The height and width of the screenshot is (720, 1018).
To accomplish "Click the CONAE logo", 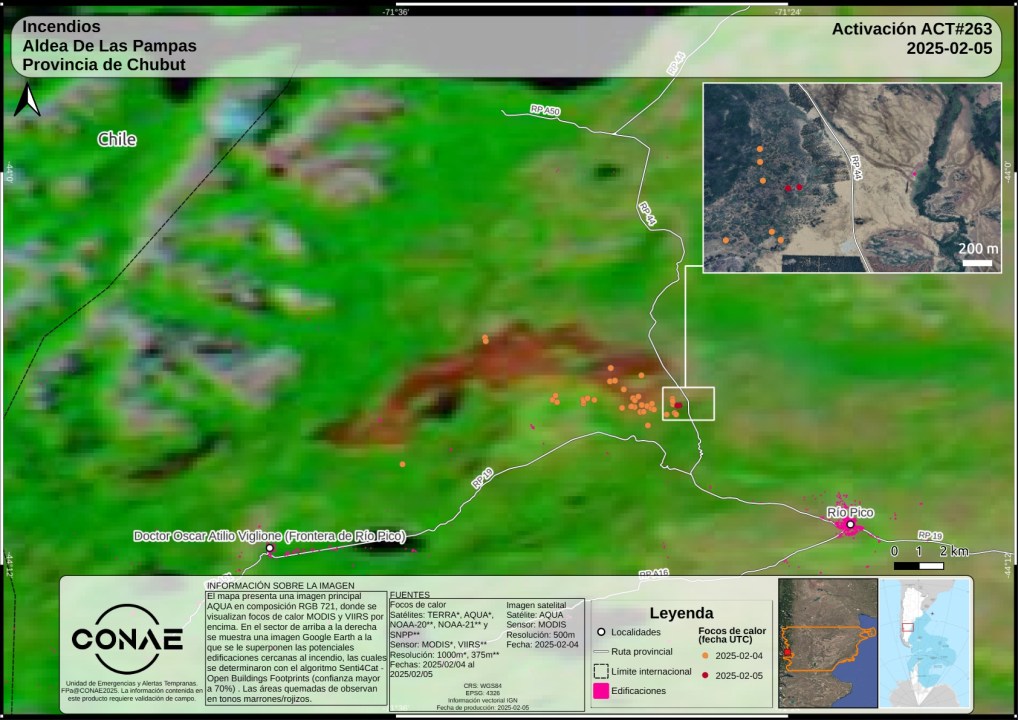I will click(x=126, y=639).
